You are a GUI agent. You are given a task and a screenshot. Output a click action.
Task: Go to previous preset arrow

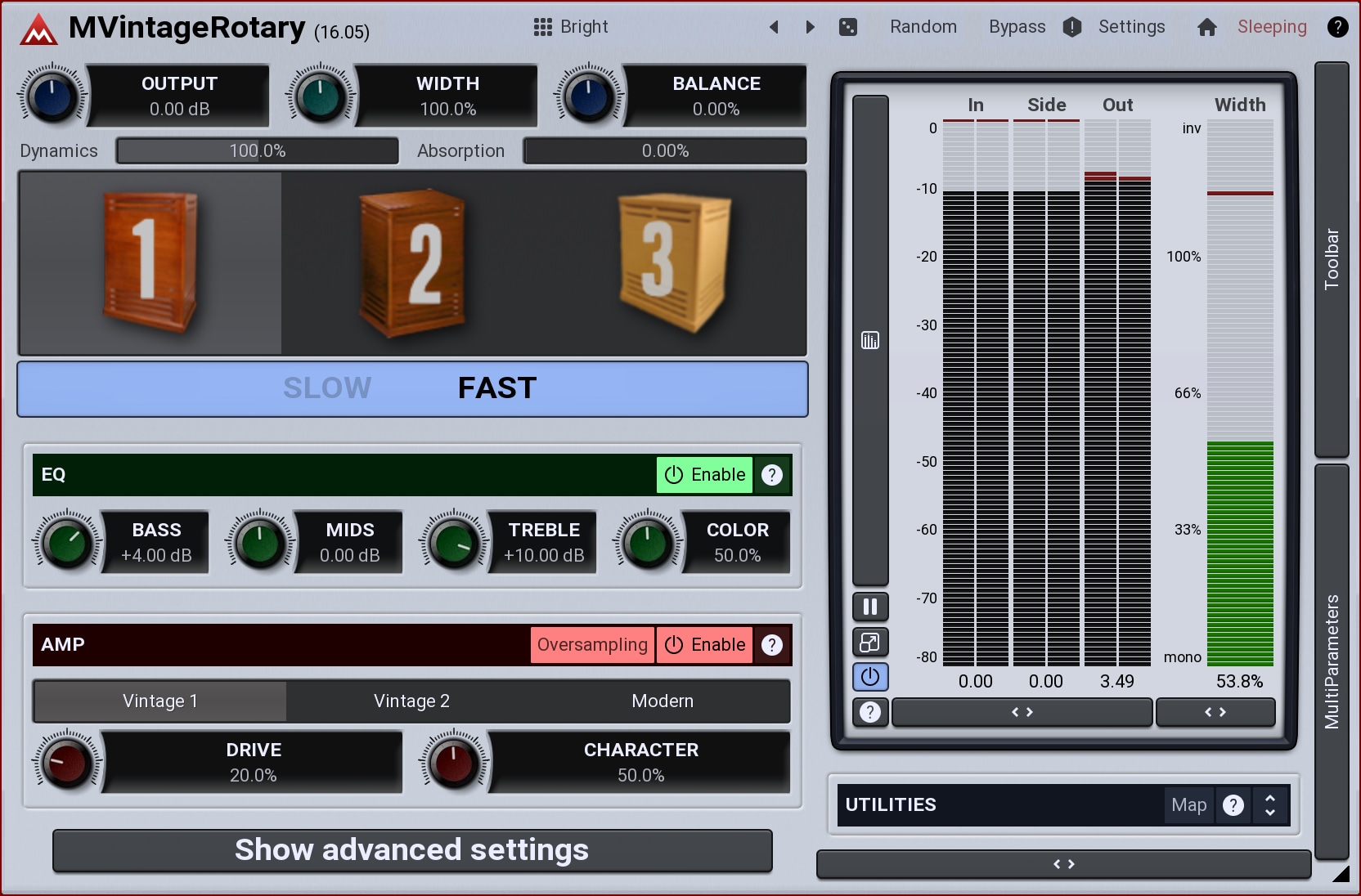point(774,27)
